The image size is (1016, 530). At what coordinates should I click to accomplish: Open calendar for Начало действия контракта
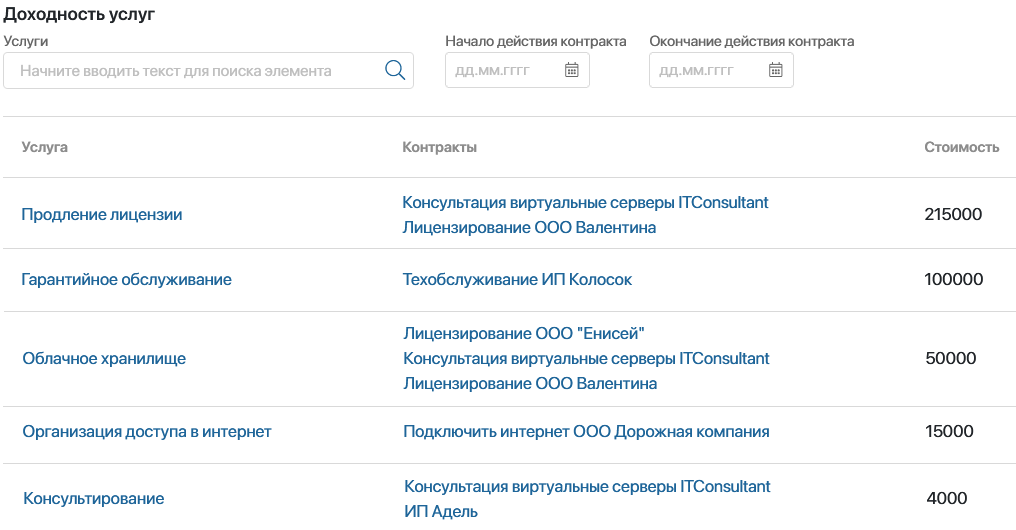pyautogui.click(x=572, y=70)
